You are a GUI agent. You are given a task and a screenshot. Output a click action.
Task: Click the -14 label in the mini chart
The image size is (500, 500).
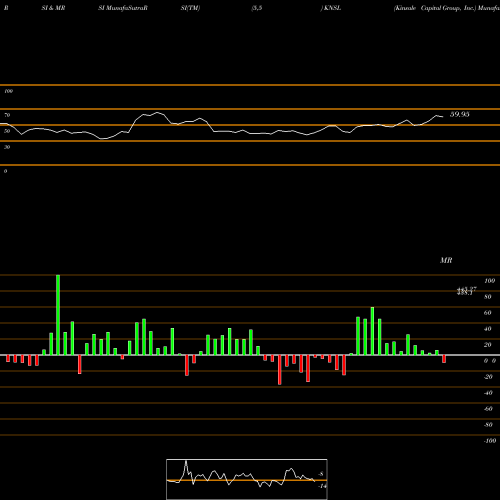click(x=322, y=486)
